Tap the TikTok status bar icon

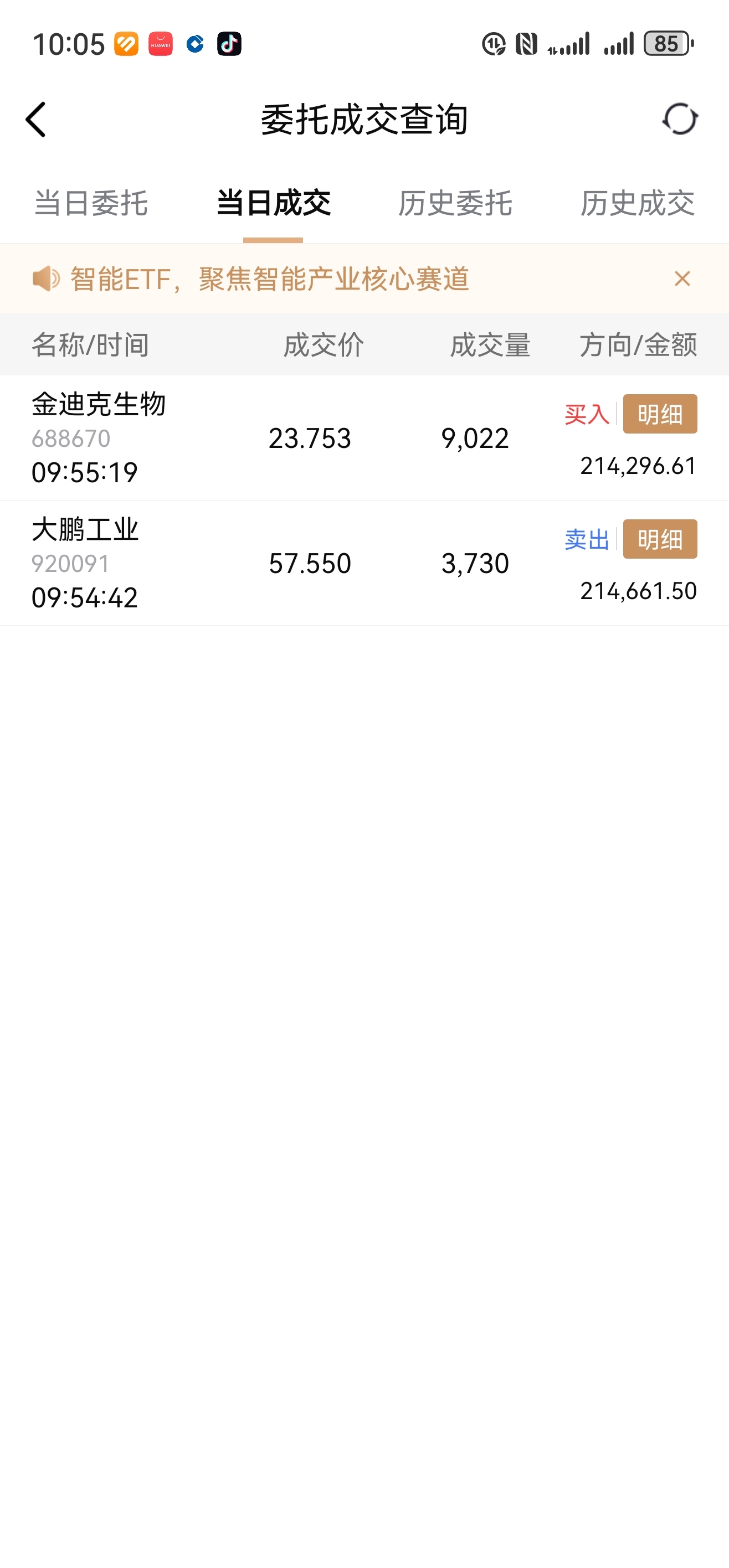coord(229,44)
